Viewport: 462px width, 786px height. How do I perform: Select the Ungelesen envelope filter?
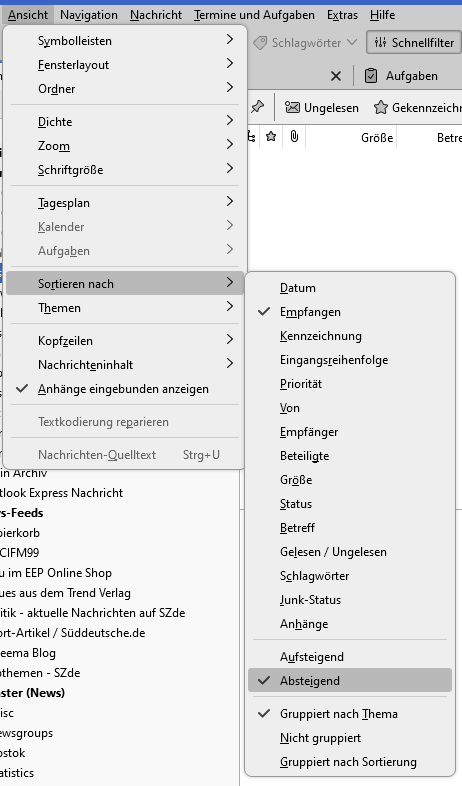coord(322,107)
